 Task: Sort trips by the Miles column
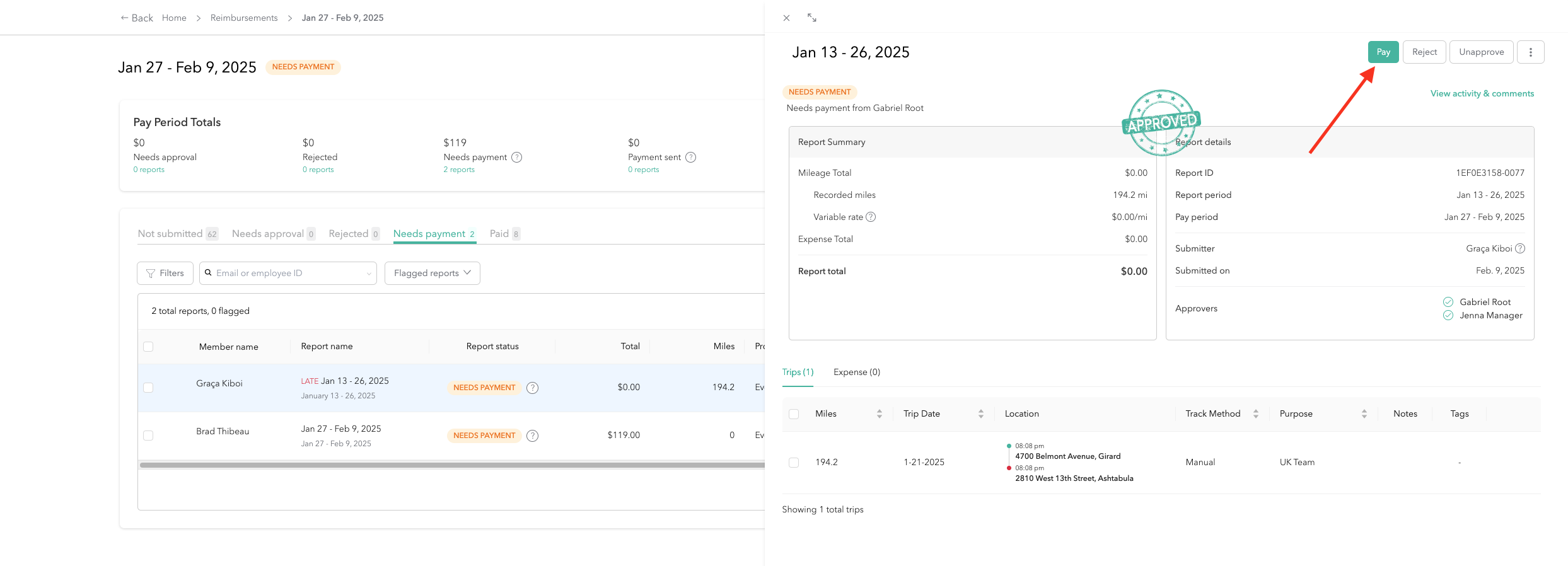pyautogui.click(x=879, y=414)
